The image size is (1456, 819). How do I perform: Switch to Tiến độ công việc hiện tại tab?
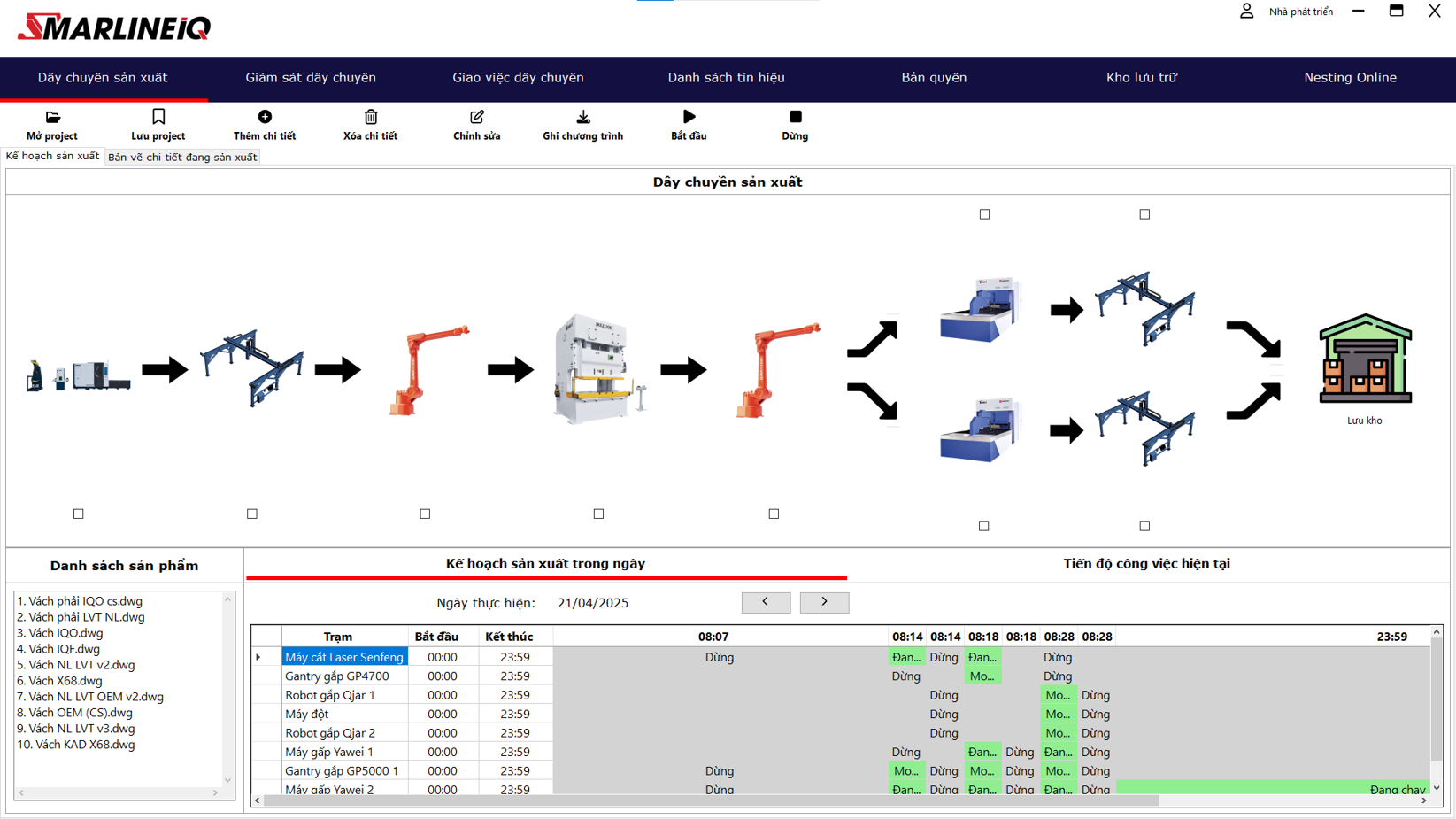(1146, 564)
